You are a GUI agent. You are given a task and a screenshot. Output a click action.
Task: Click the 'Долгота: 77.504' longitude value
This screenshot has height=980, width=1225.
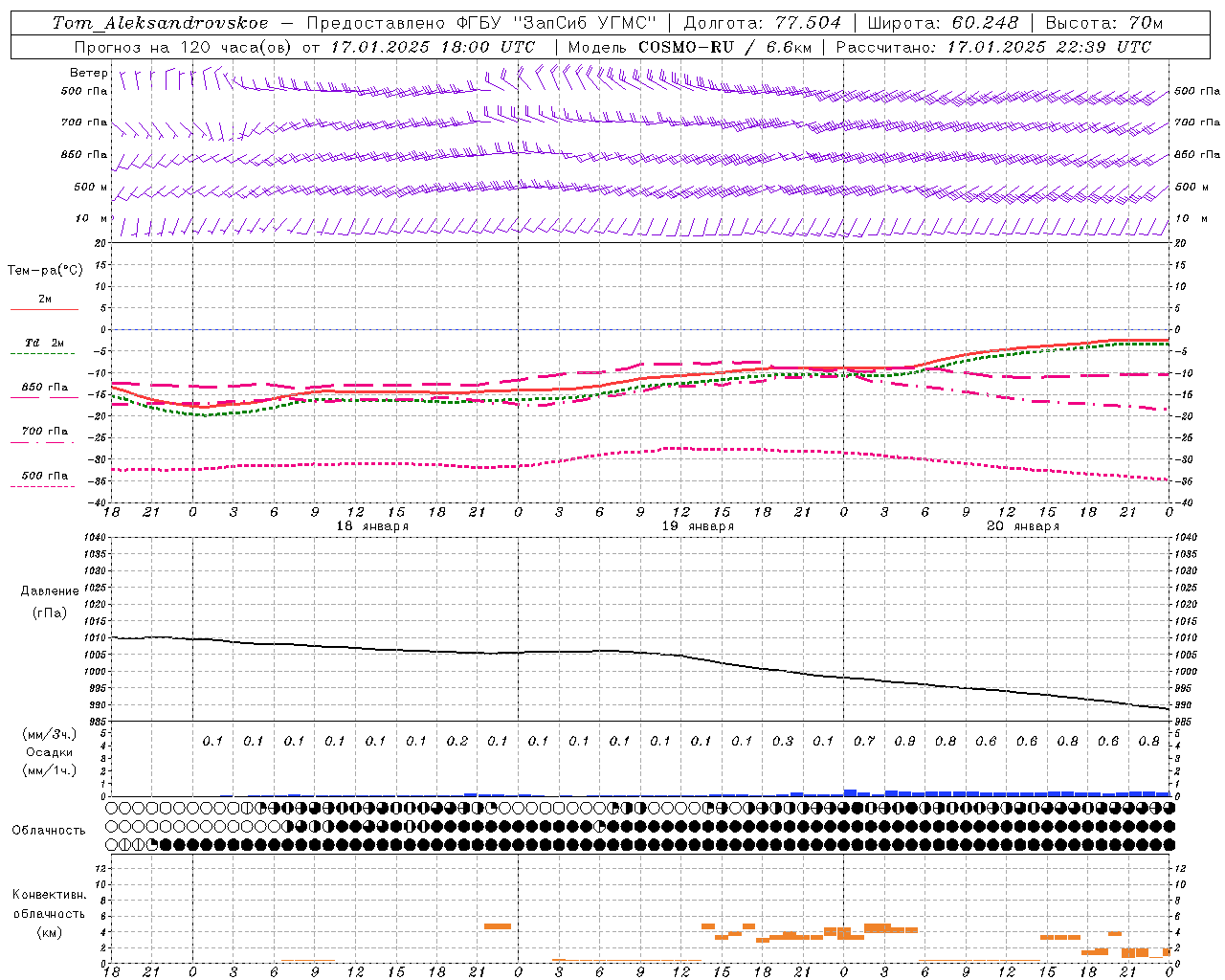pyautogui.click(x=763, y=23)
